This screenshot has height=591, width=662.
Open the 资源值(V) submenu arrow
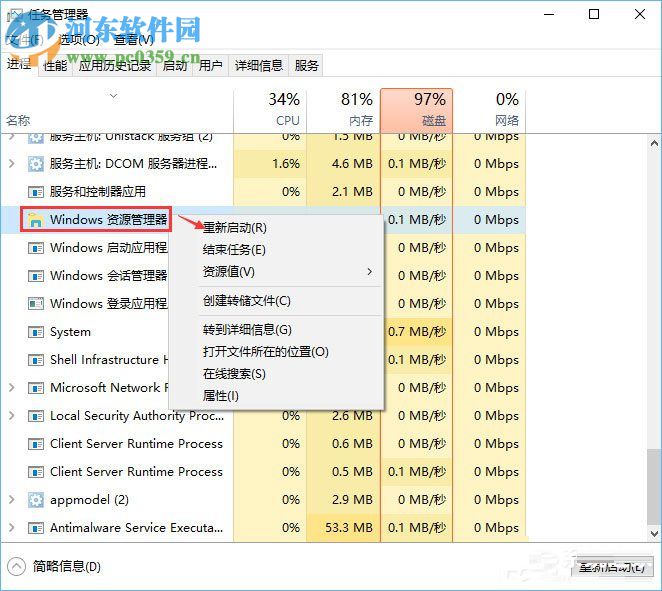pyautogui.click(x=370, y=271)
